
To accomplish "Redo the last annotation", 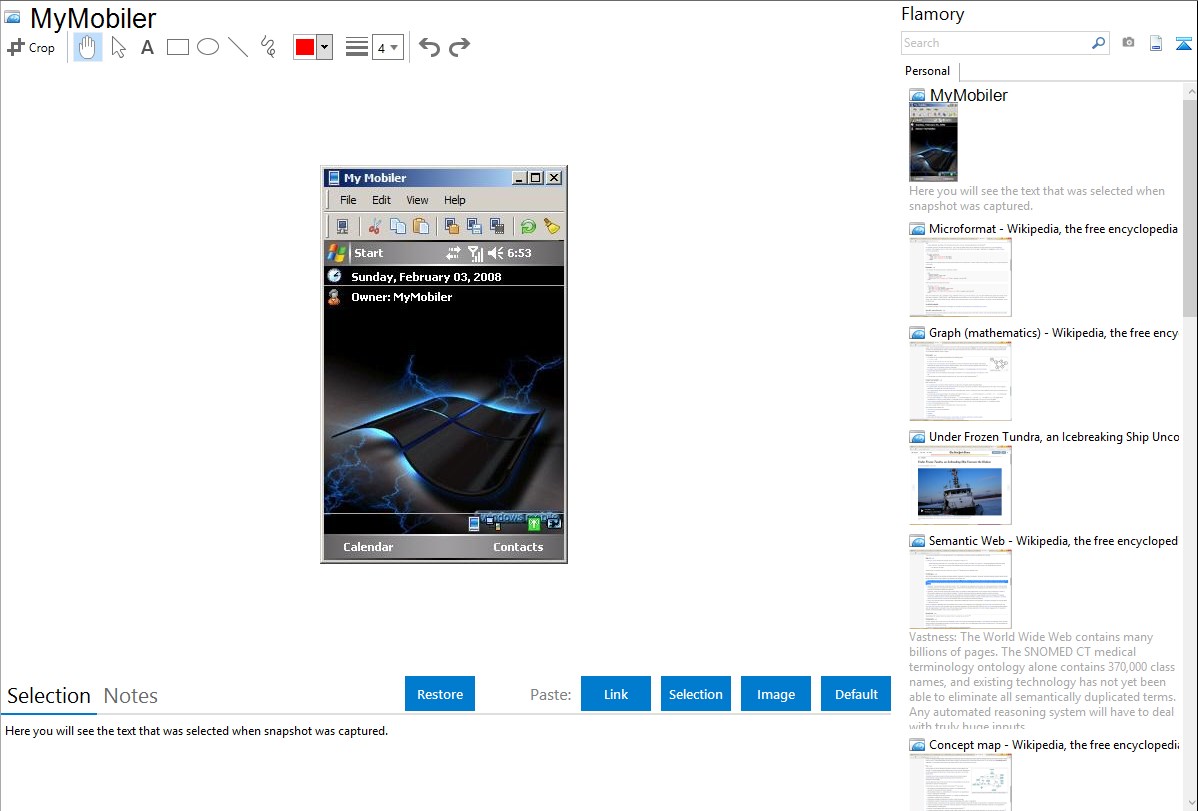I will click(459, 47).
